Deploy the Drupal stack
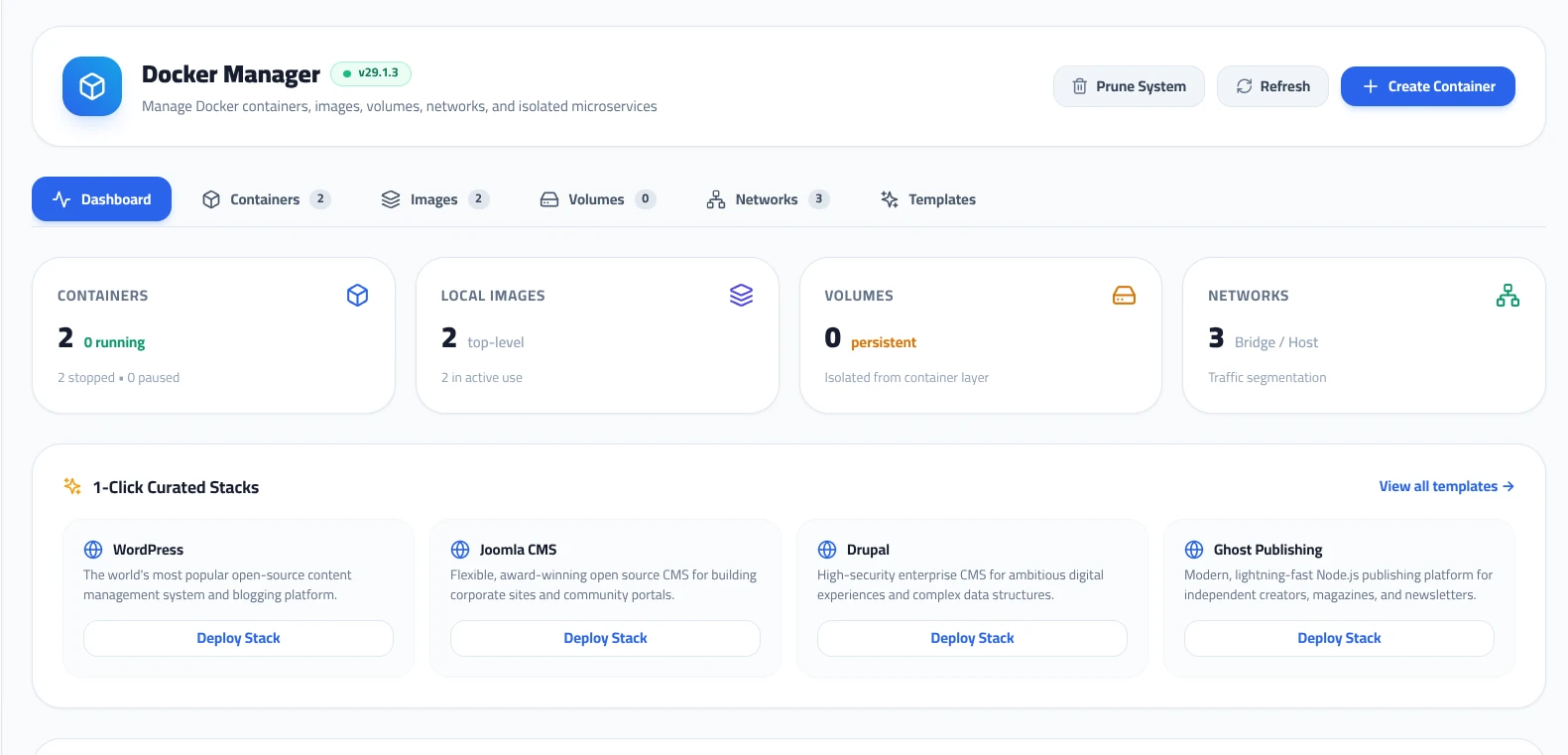 click(x=972, y=638)
